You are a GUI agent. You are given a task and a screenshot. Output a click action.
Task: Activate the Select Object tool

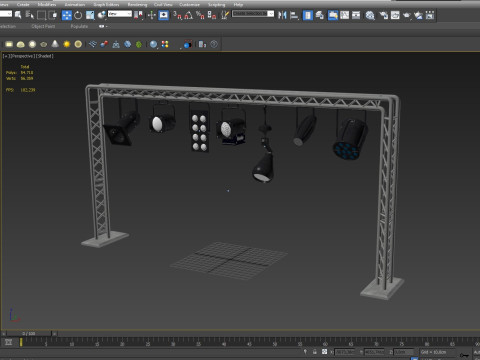click(18, 15)
